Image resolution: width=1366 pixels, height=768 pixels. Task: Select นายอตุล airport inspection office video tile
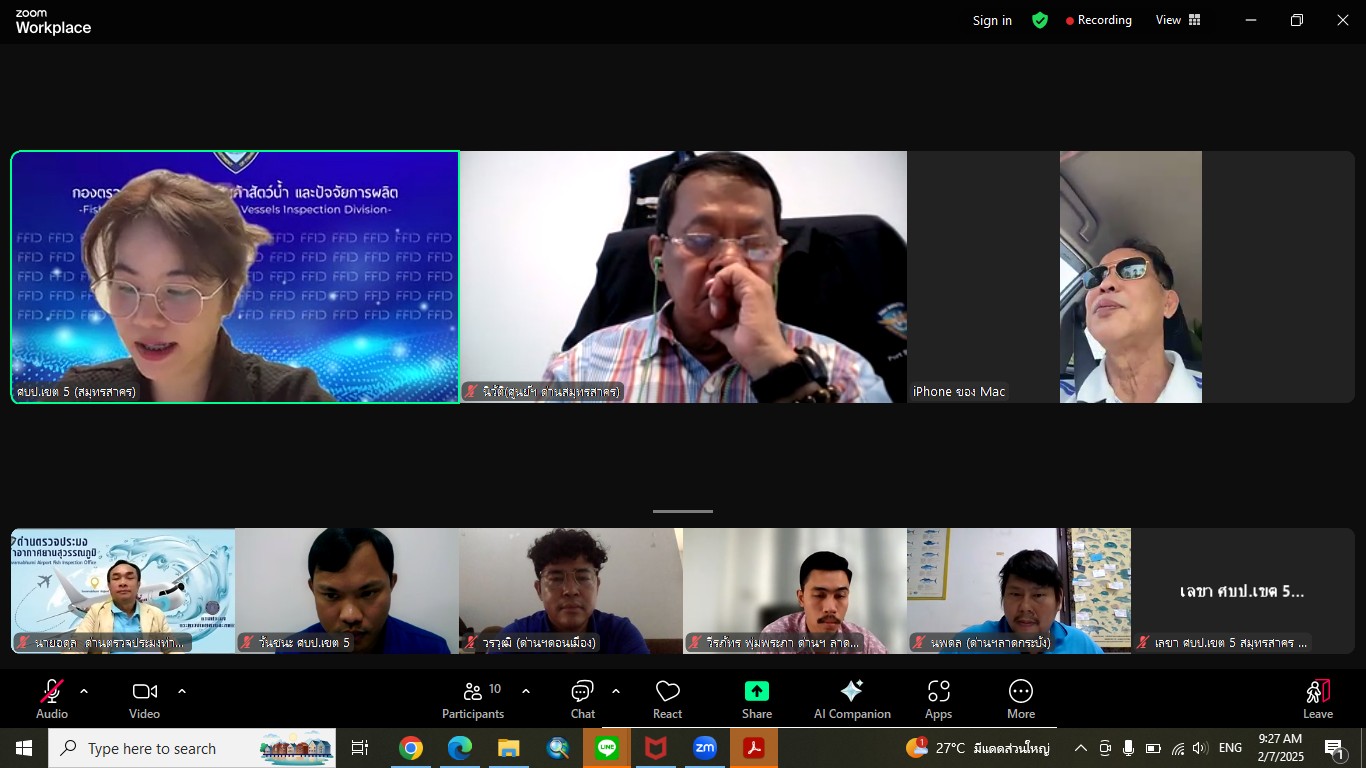[123, 591]
